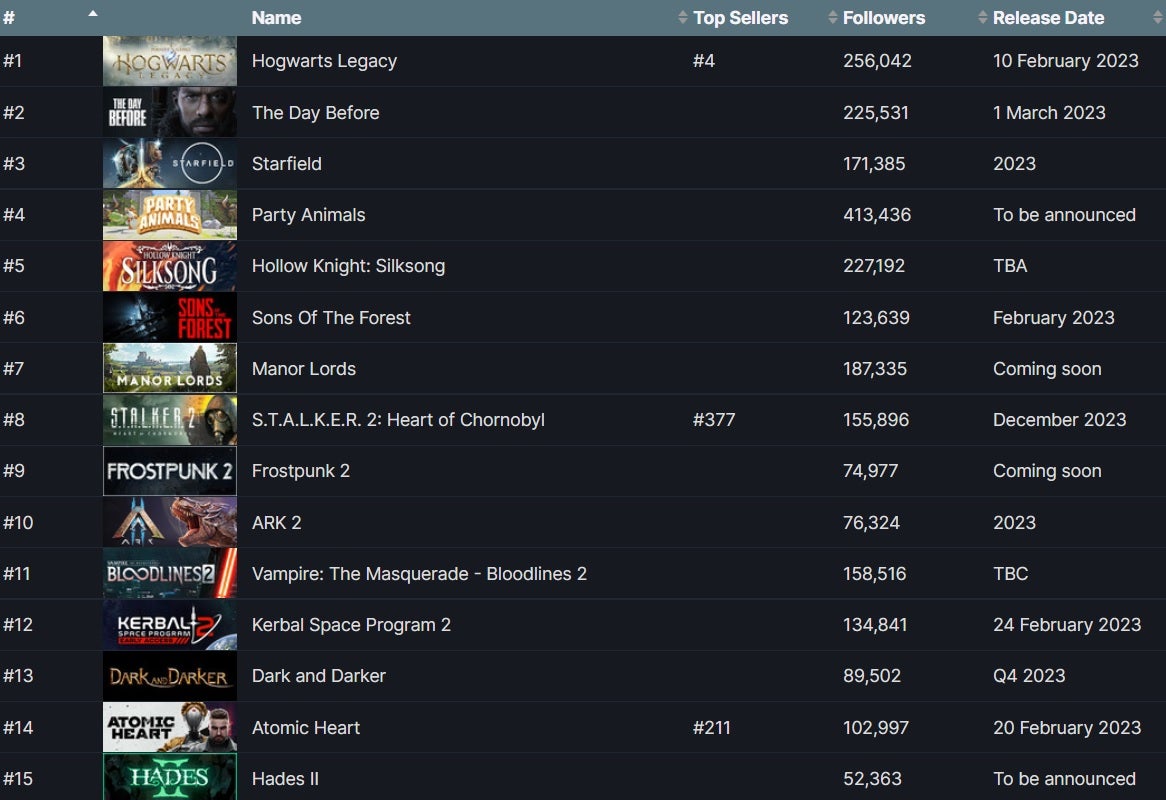The image size is (1166, 800).
Task: Open Kerbal Space Program 2 thumbnail
Action: click(170, 625)
